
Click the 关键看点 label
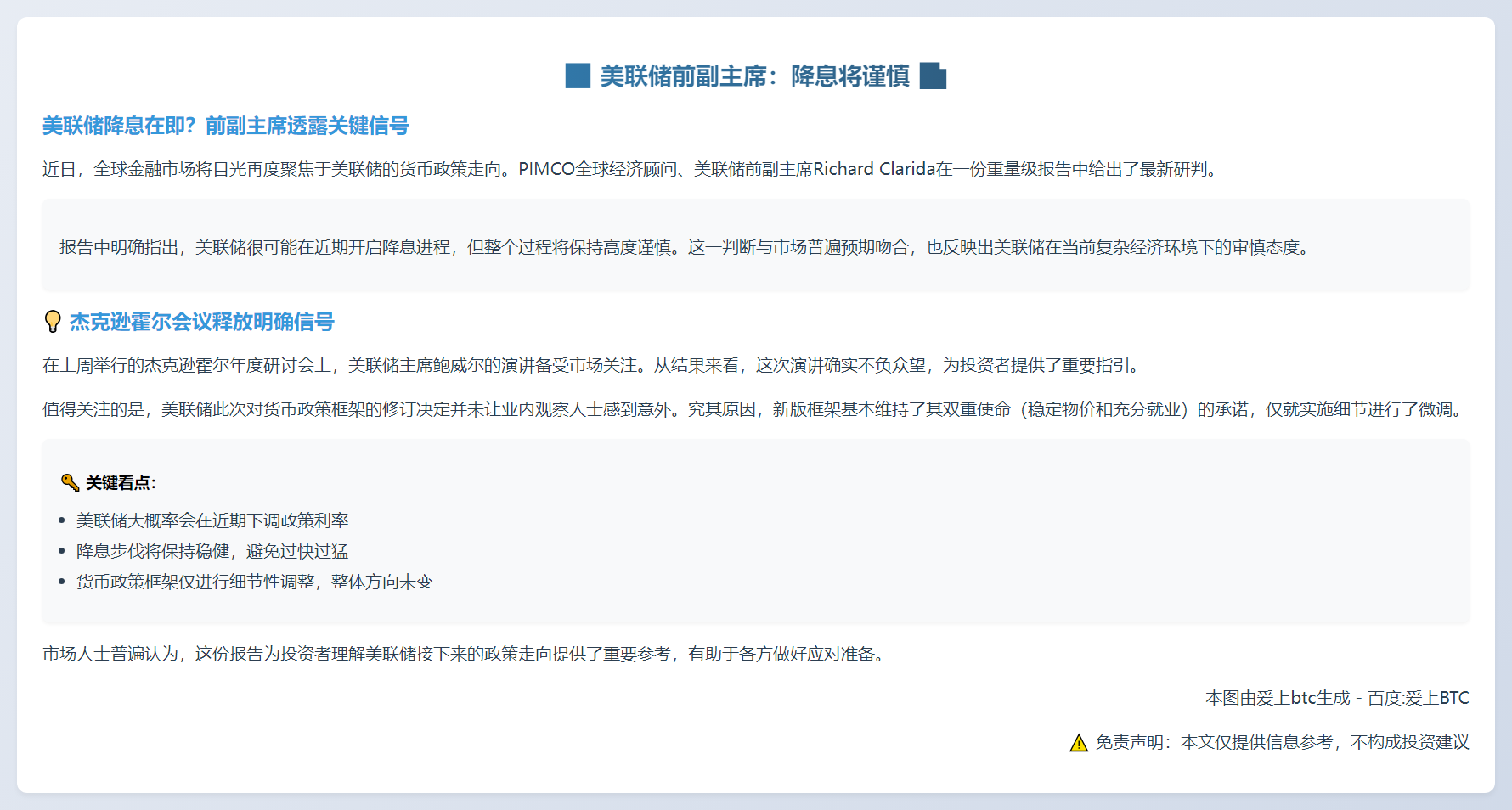pos(121,483)
